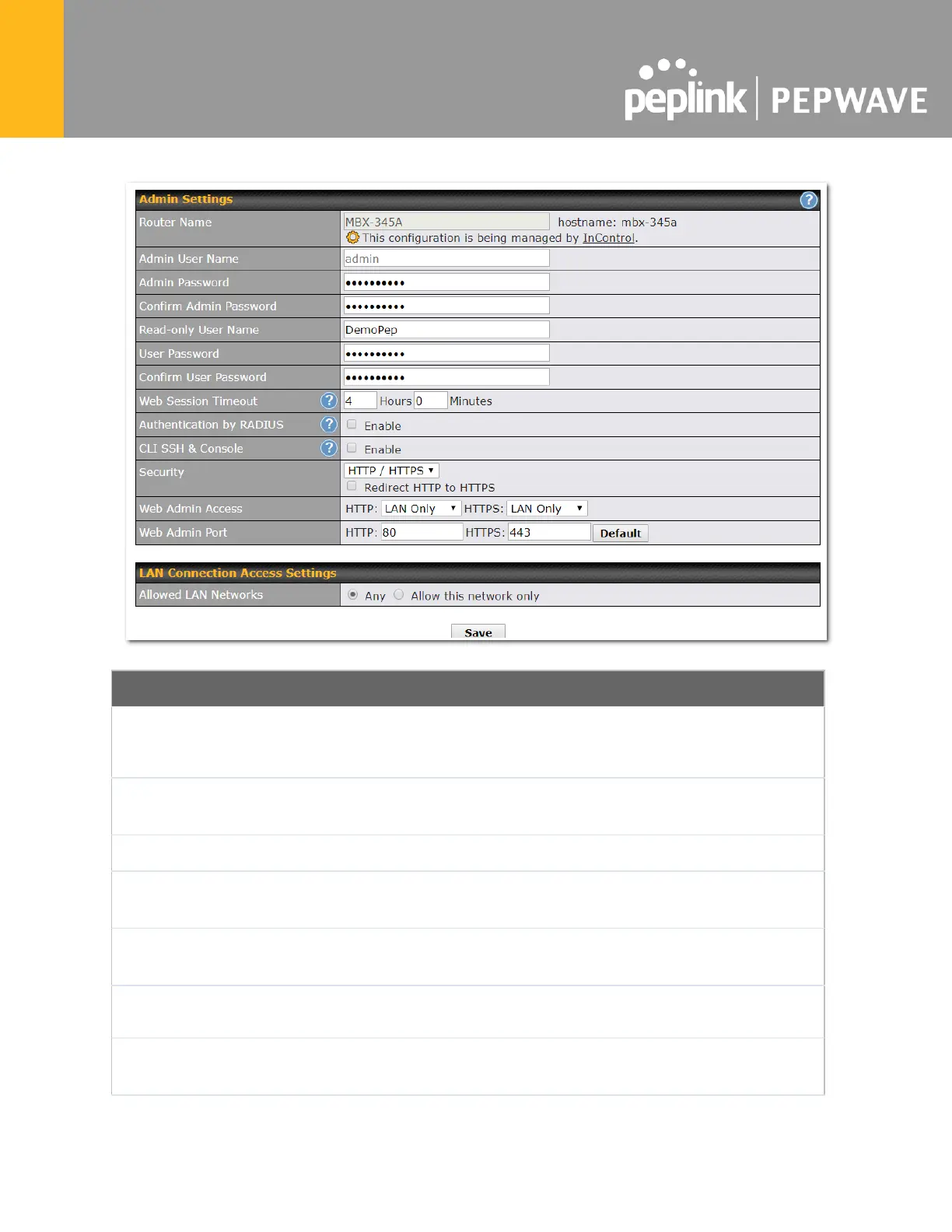Open the HTTPS web admin access dropdown
Viewport: 952px width, 1232px height.
(x=547, y=509)
